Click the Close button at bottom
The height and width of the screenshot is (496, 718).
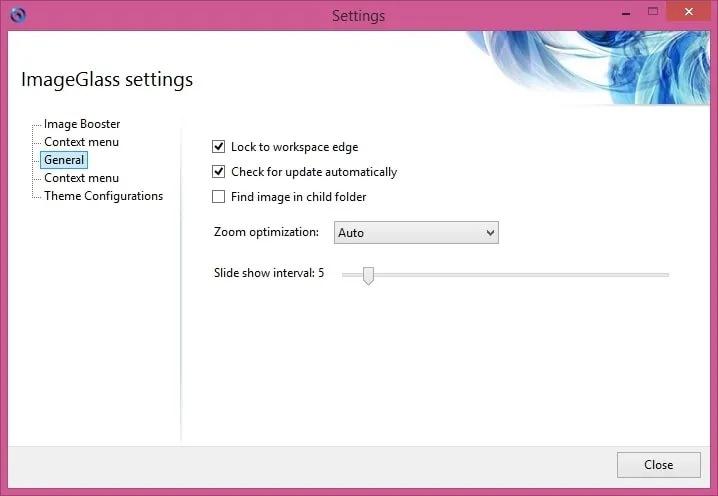tap(658, 464)
